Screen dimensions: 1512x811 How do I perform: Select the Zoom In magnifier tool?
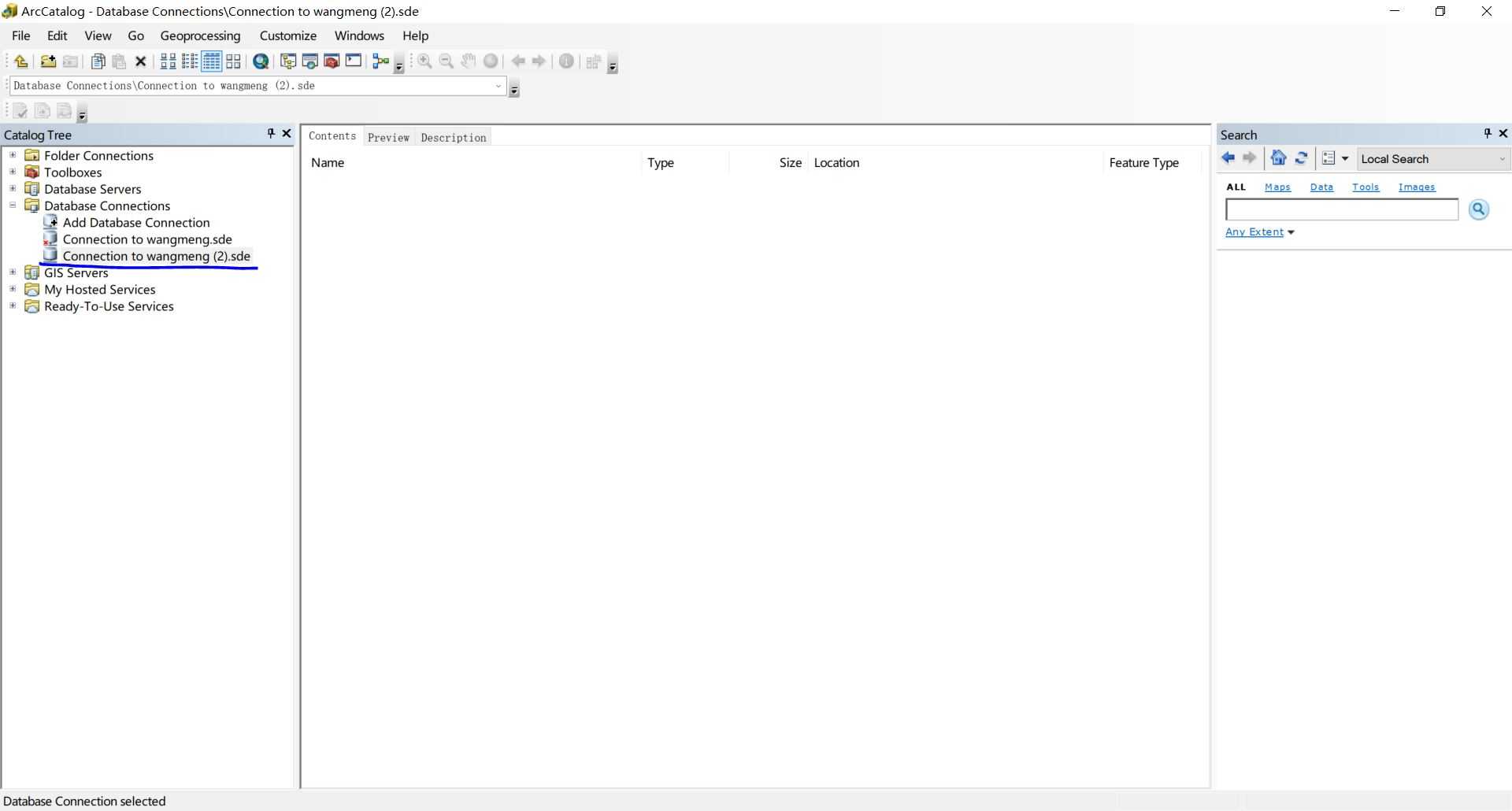424,61
